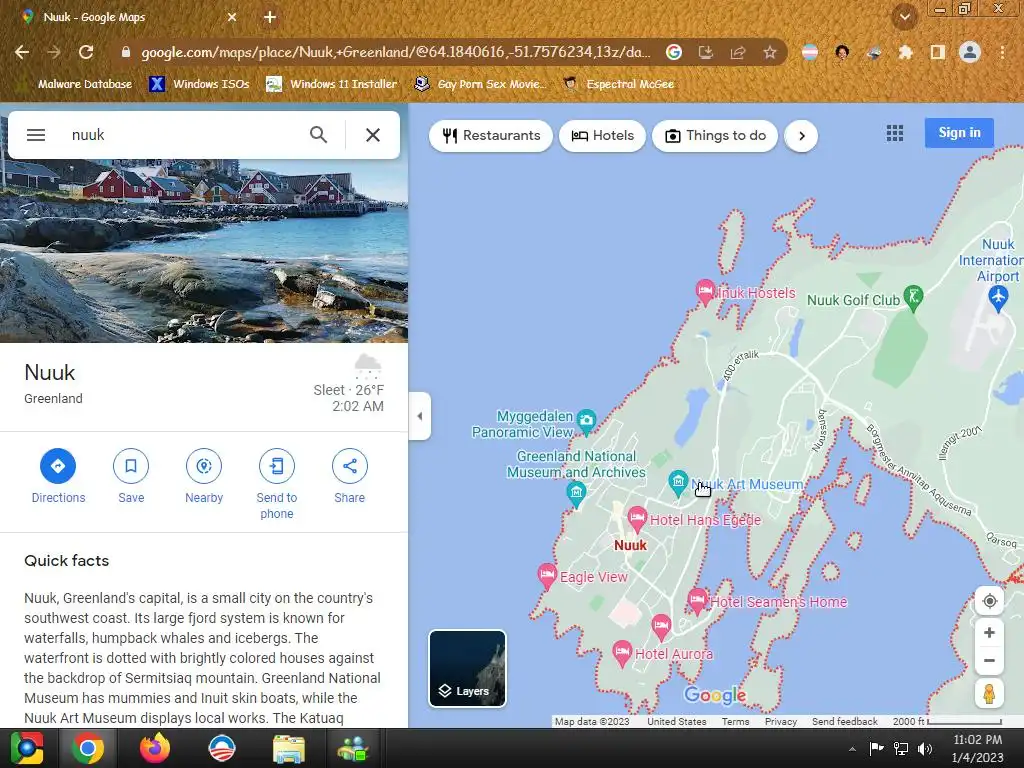1024x768 pixels.
Task: Open Espectral McGee bookmark
Action: (619, 84)
